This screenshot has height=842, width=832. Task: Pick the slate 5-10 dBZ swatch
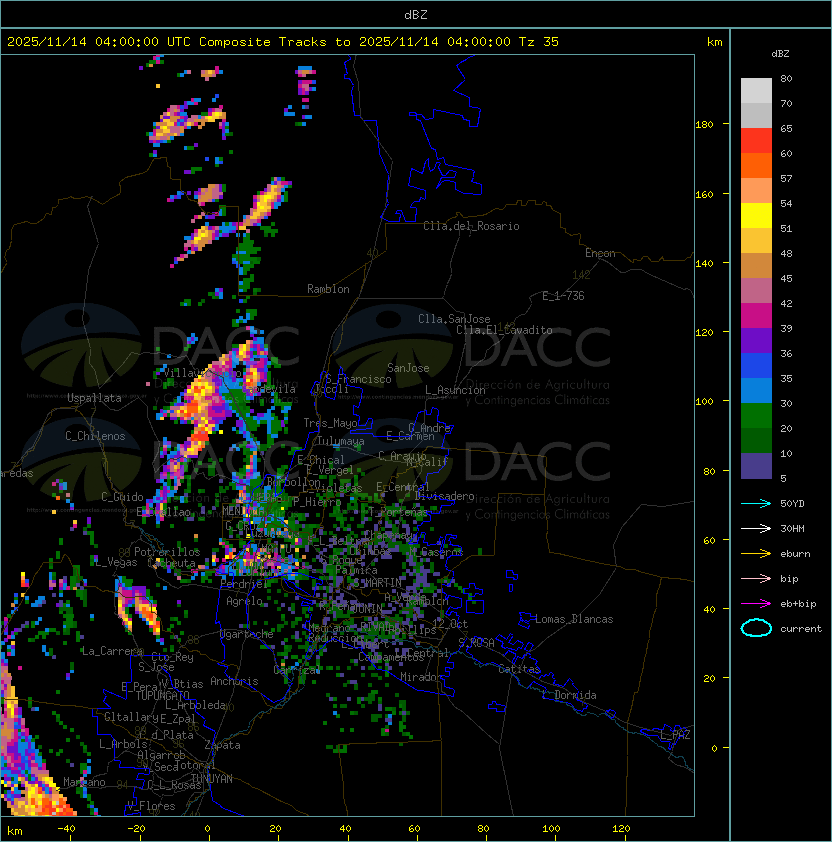756,466
